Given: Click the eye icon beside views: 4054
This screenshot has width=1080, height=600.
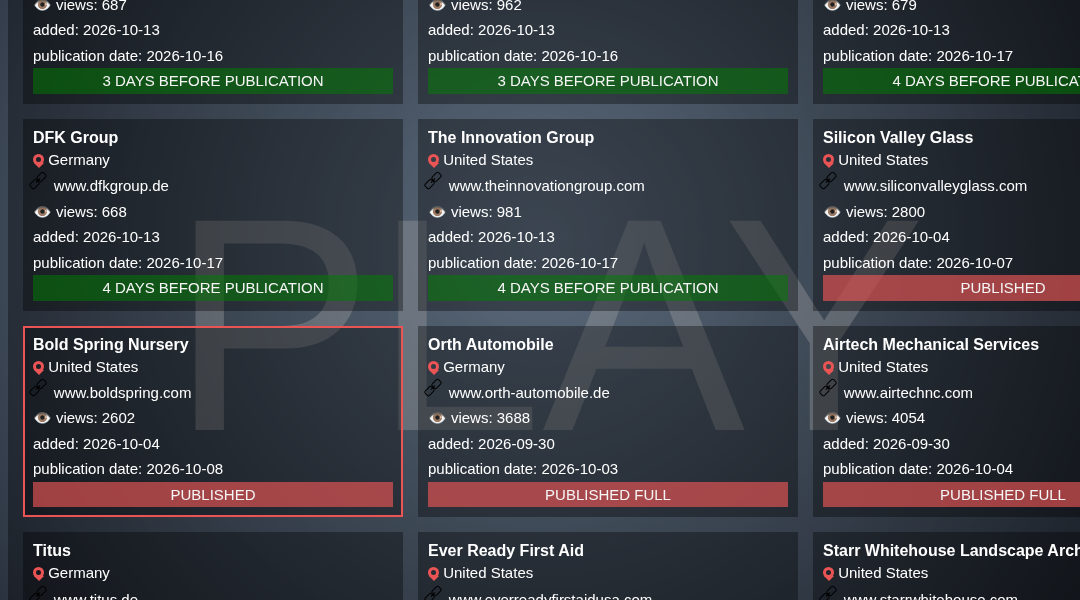Looking at the screenshot, I should coord(832,417).
